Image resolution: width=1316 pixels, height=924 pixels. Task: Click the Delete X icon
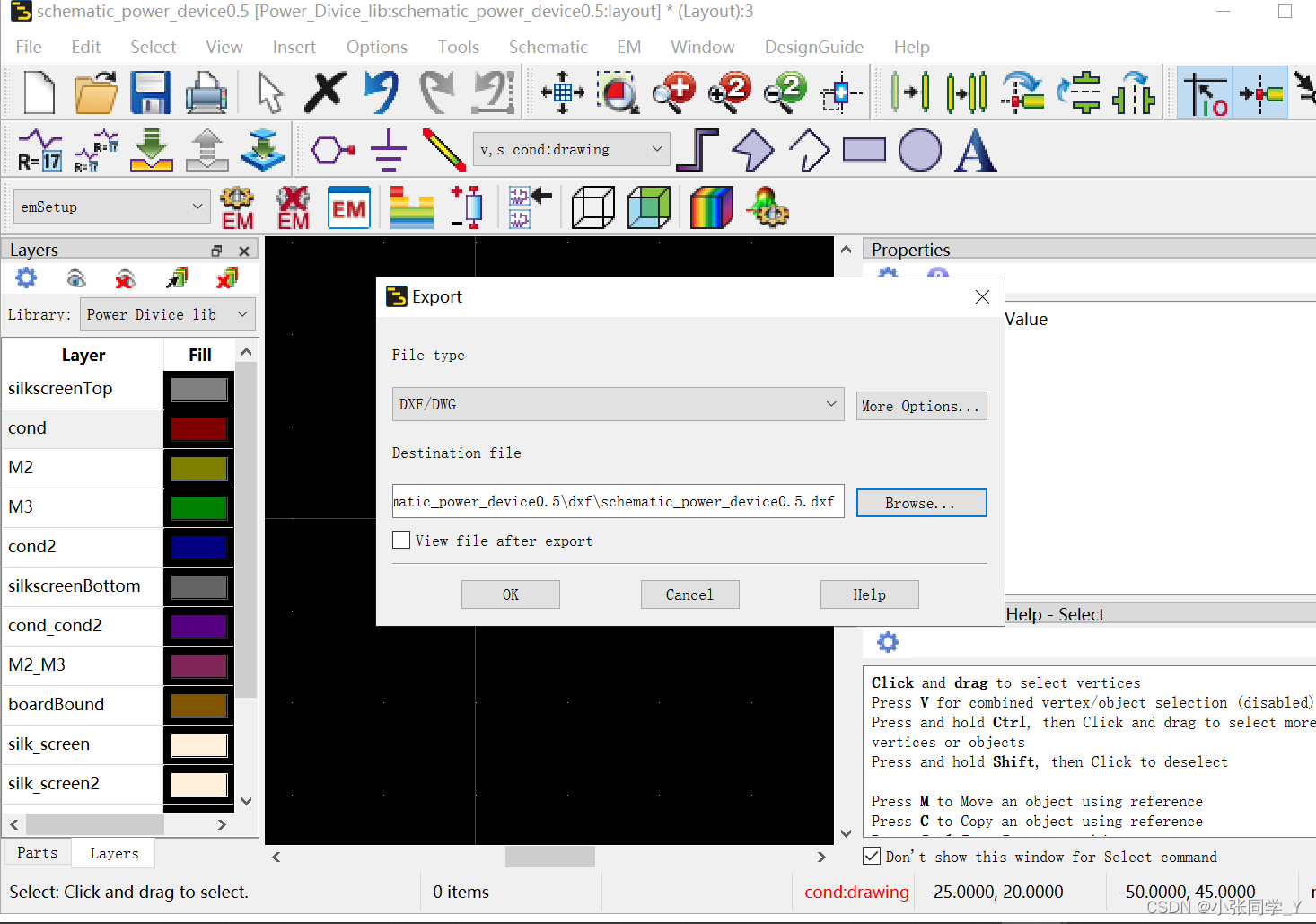point(325,92)
